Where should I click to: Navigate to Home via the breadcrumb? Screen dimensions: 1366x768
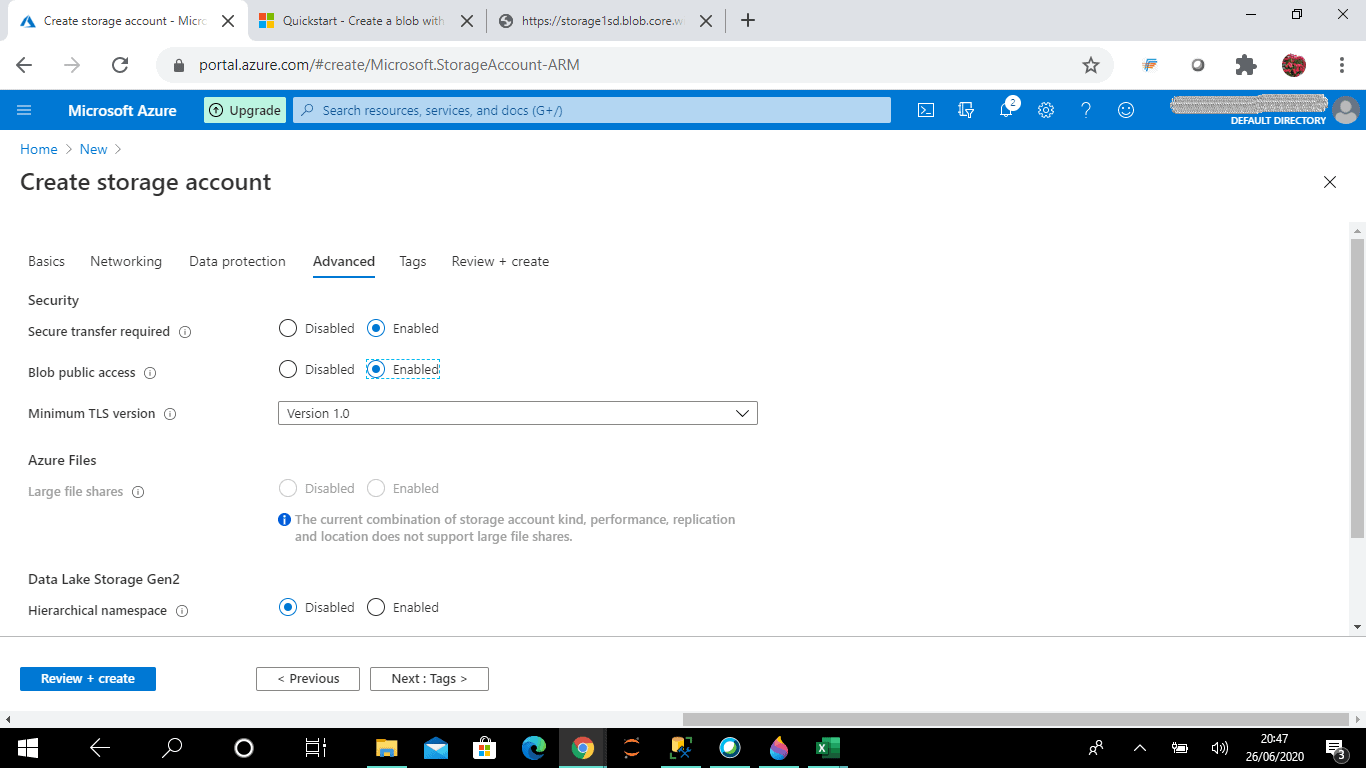(x=39, y=149)
